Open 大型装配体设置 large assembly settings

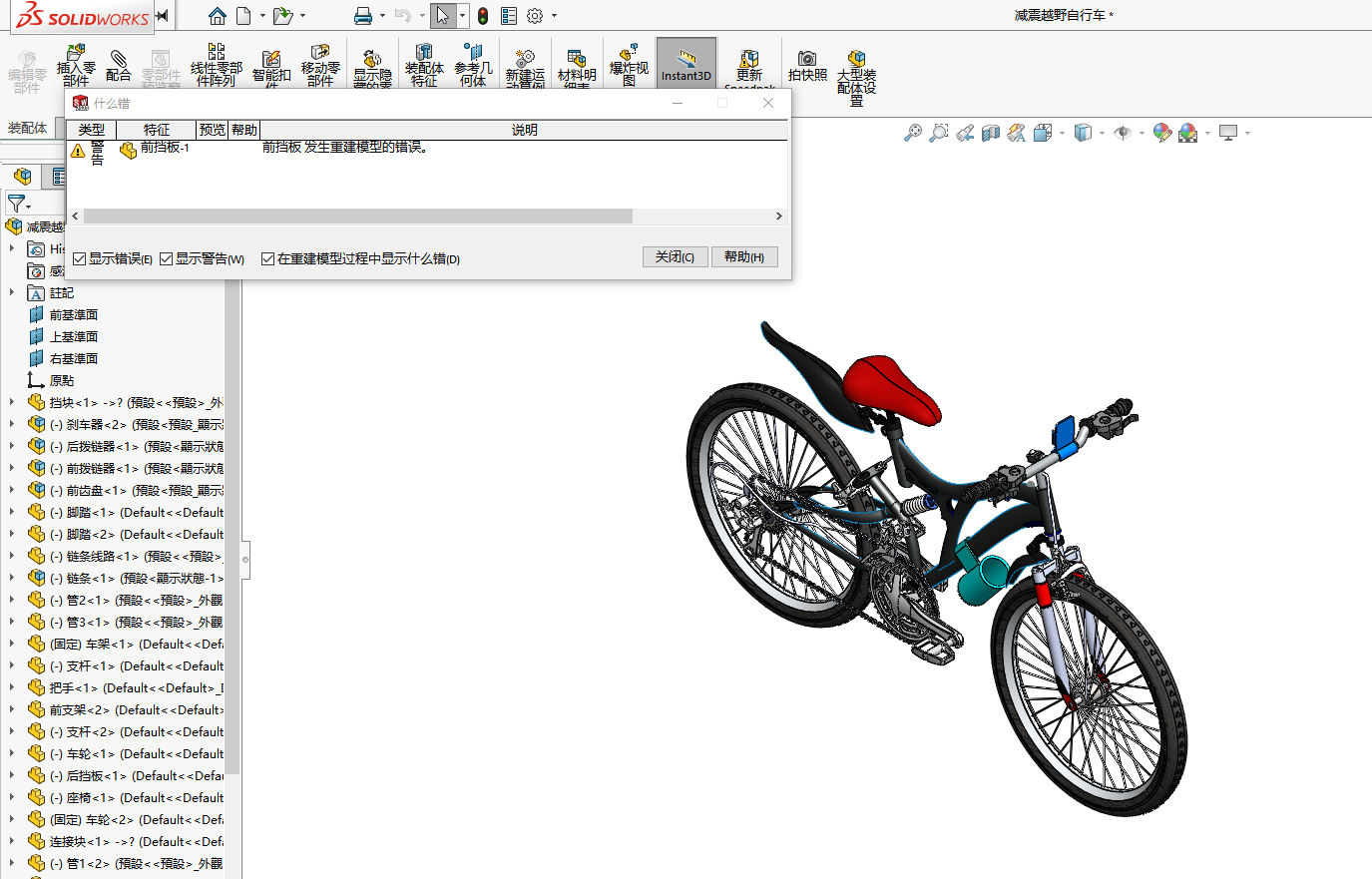856,78
